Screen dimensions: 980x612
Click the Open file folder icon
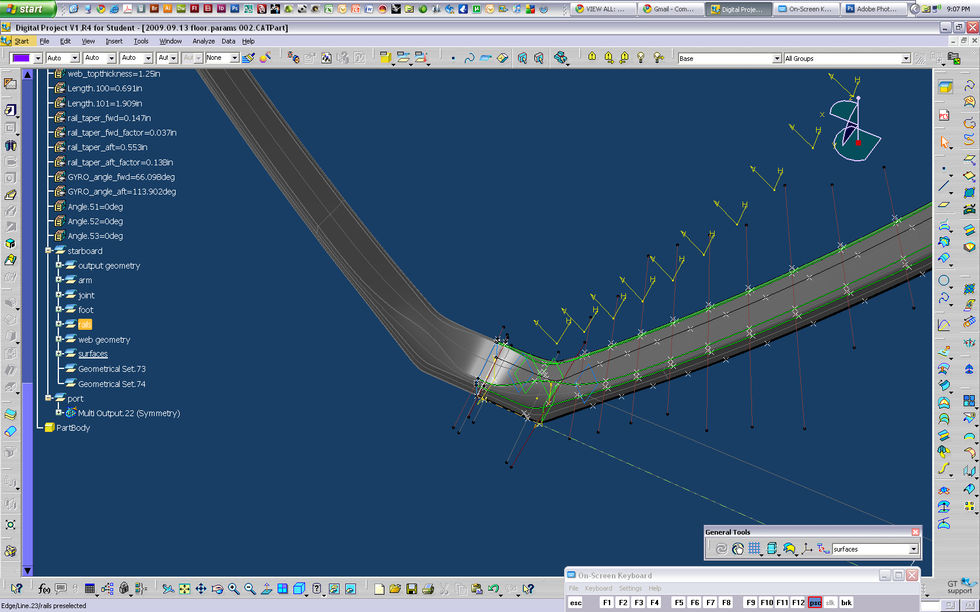click(x=395, y=589)
